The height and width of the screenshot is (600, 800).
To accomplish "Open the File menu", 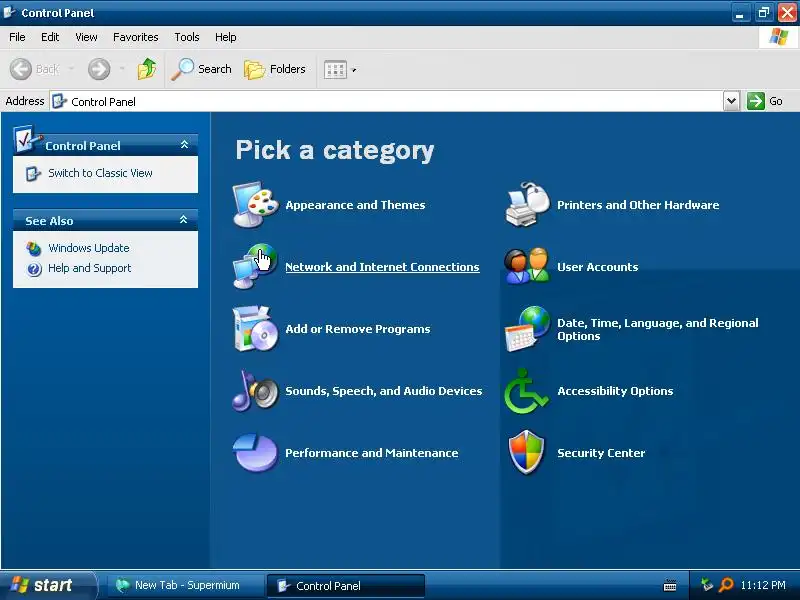I will tap(17, 37).
